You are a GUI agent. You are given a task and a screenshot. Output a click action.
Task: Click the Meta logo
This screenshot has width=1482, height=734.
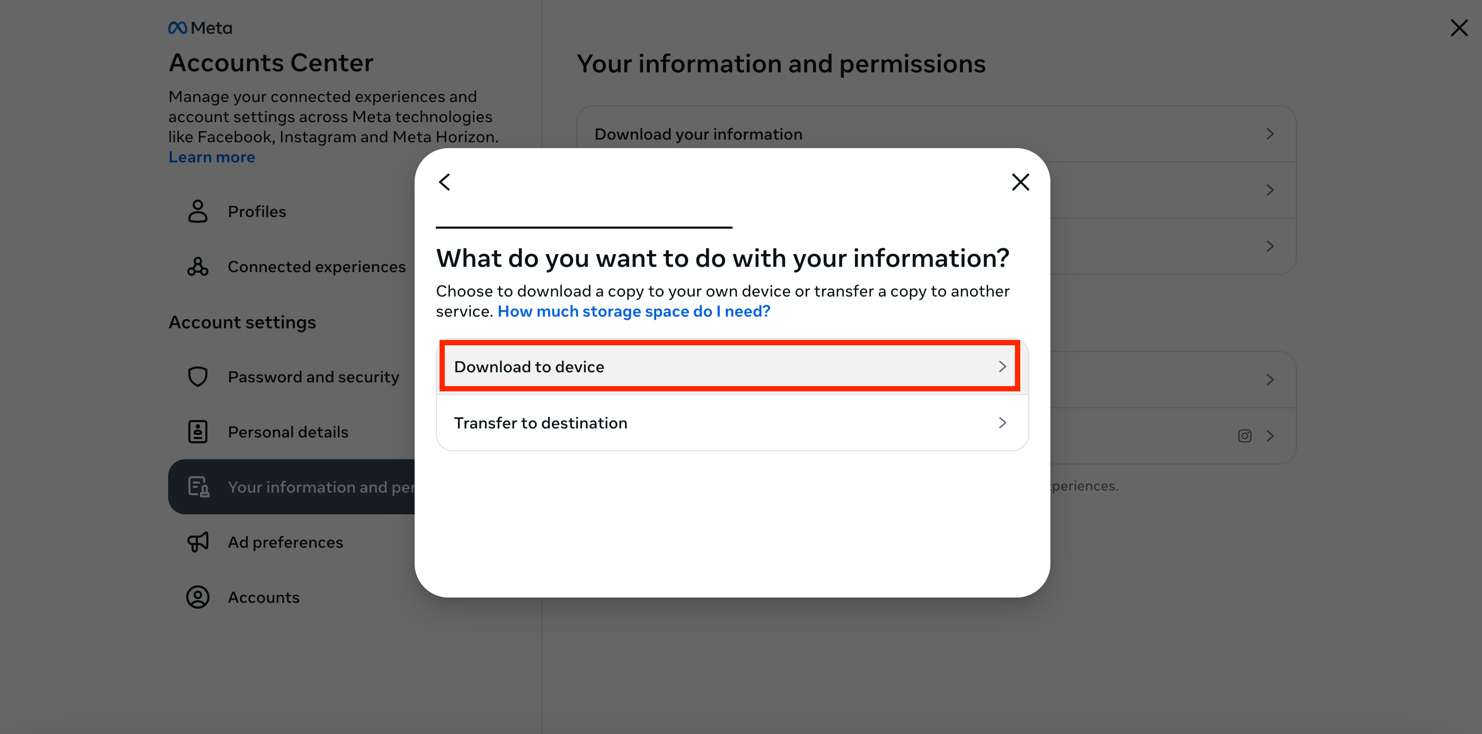(200, 28)
